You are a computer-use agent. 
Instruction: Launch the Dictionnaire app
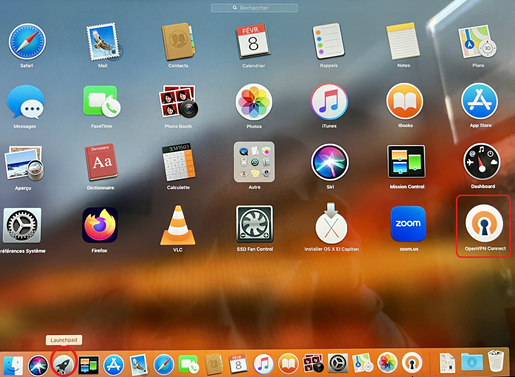coord(101,162)
